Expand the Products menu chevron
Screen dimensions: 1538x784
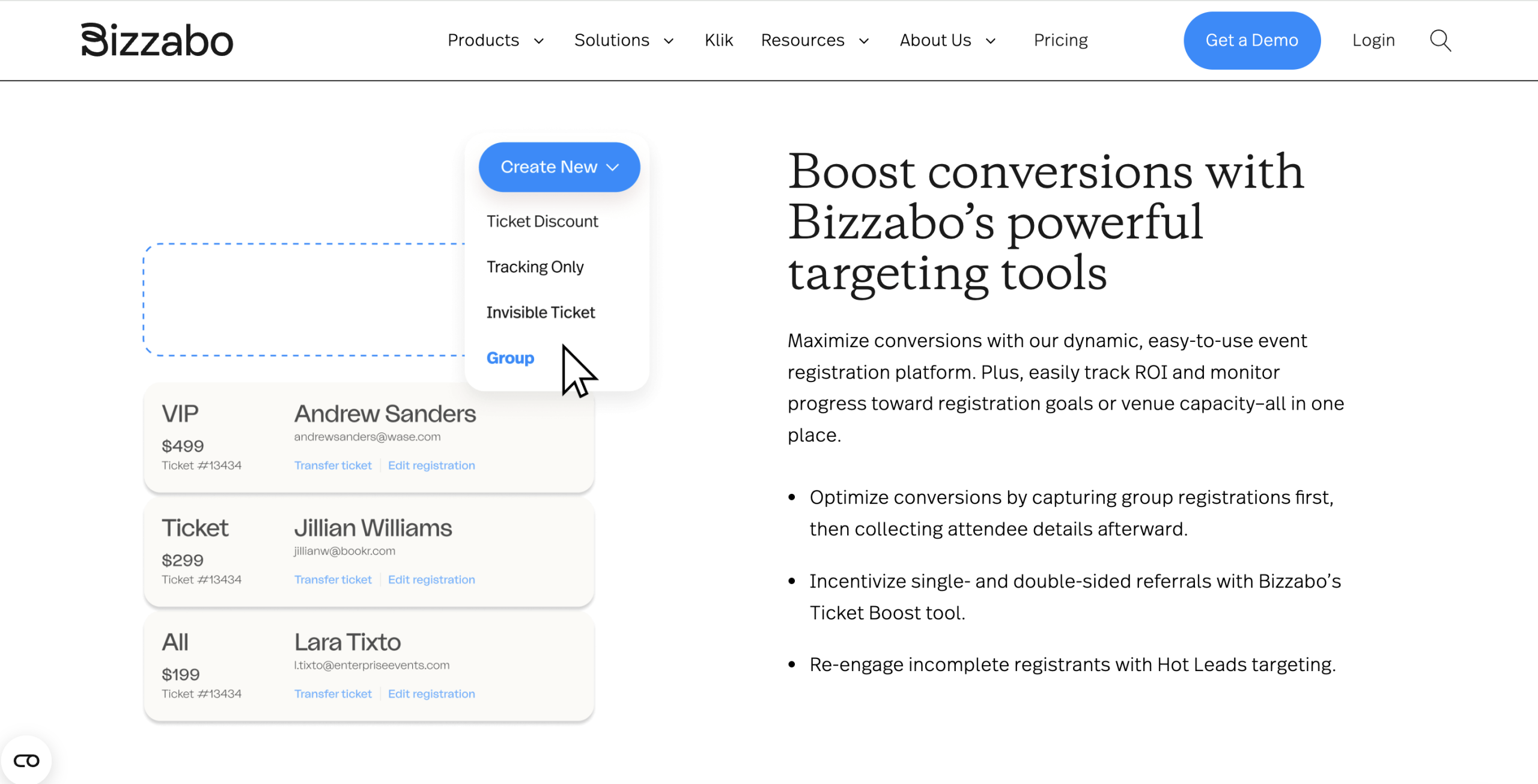tap(539, 41)
